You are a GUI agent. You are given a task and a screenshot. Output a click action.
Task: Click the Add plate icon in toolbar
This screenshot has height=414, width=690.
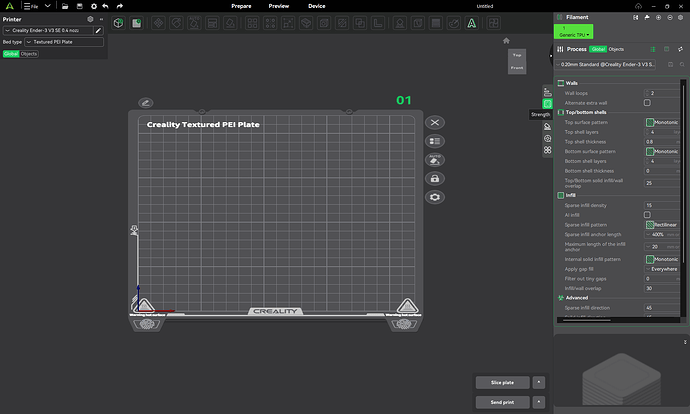[136, 23]
